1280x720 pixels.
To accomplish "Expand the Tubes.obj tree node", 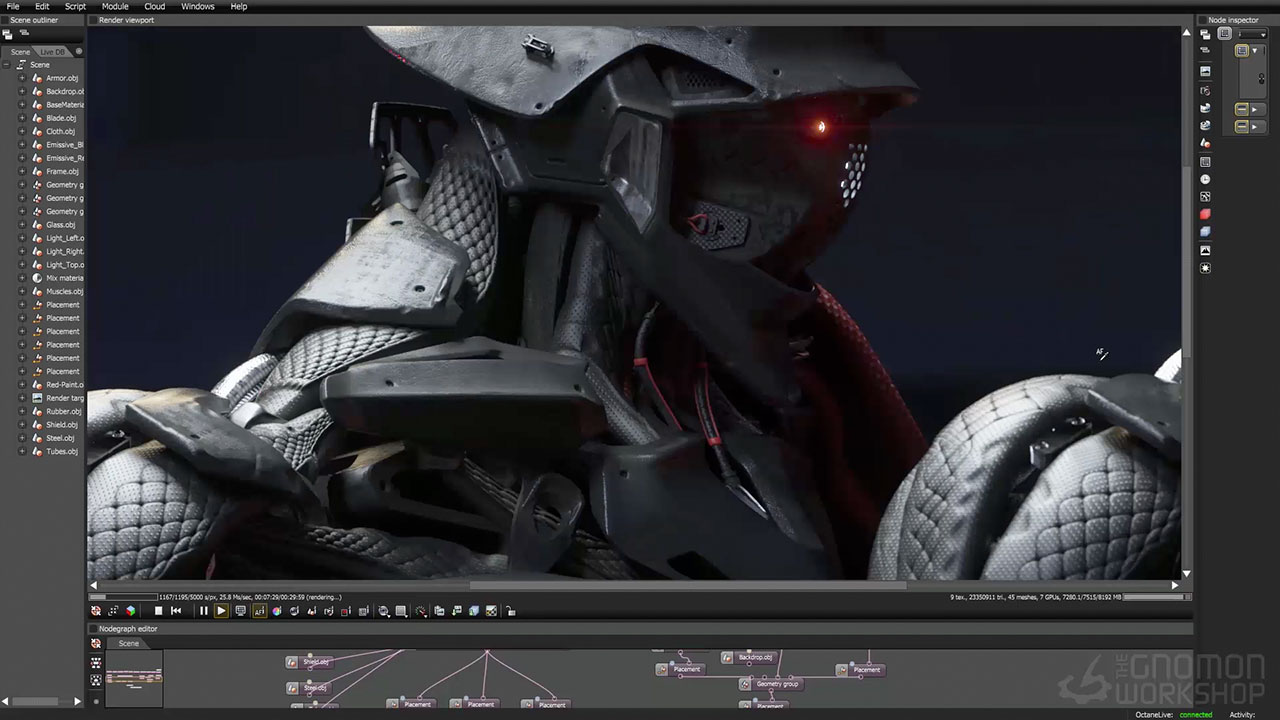I will [x=22, y=451].
